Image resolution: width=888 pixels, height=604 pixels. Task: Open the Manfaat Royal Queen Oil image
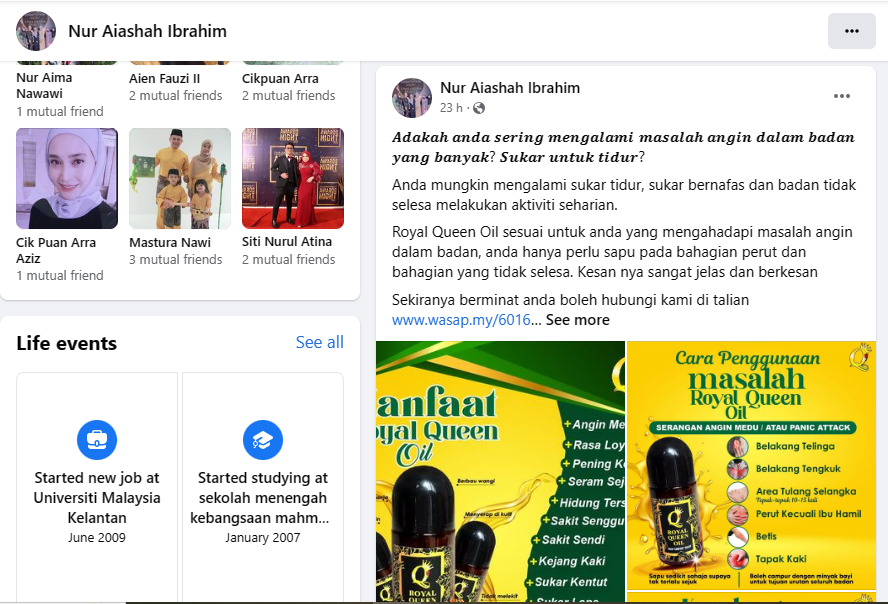500,471
